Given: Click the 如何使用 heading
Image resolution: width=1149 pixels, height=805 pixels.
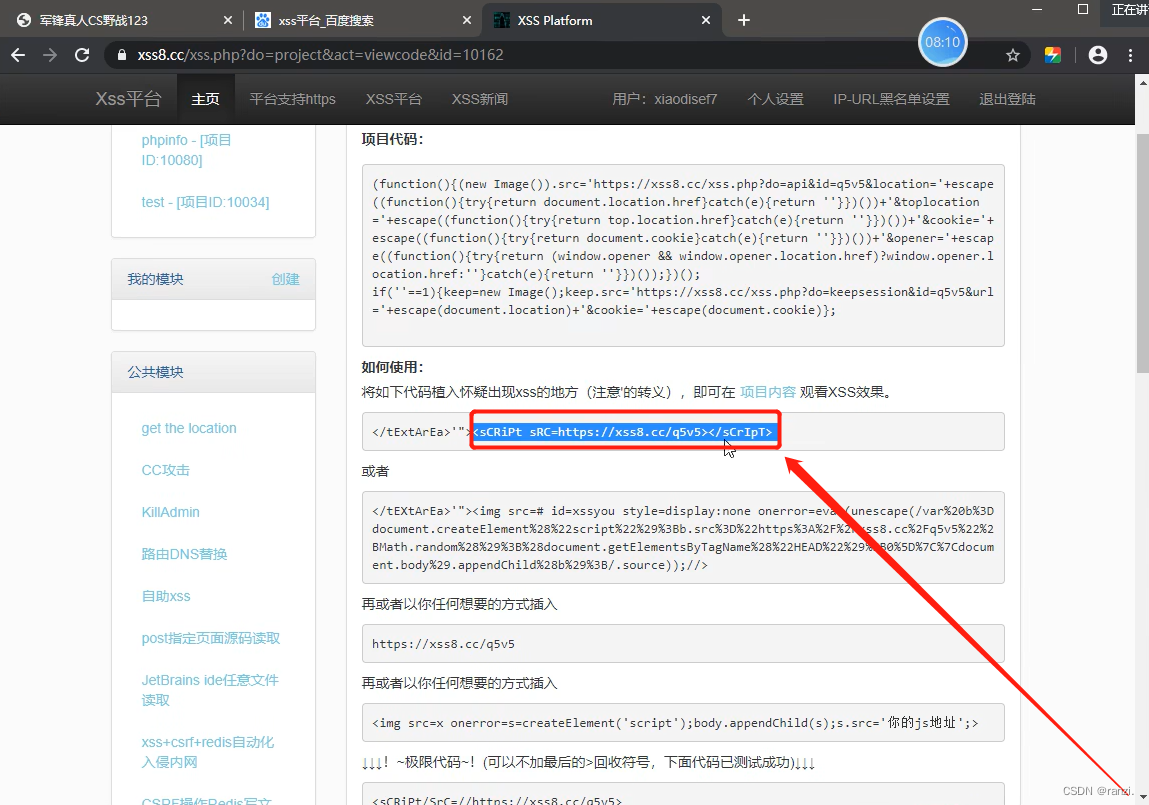Looking at the screenshot, I should pos(393,367).
